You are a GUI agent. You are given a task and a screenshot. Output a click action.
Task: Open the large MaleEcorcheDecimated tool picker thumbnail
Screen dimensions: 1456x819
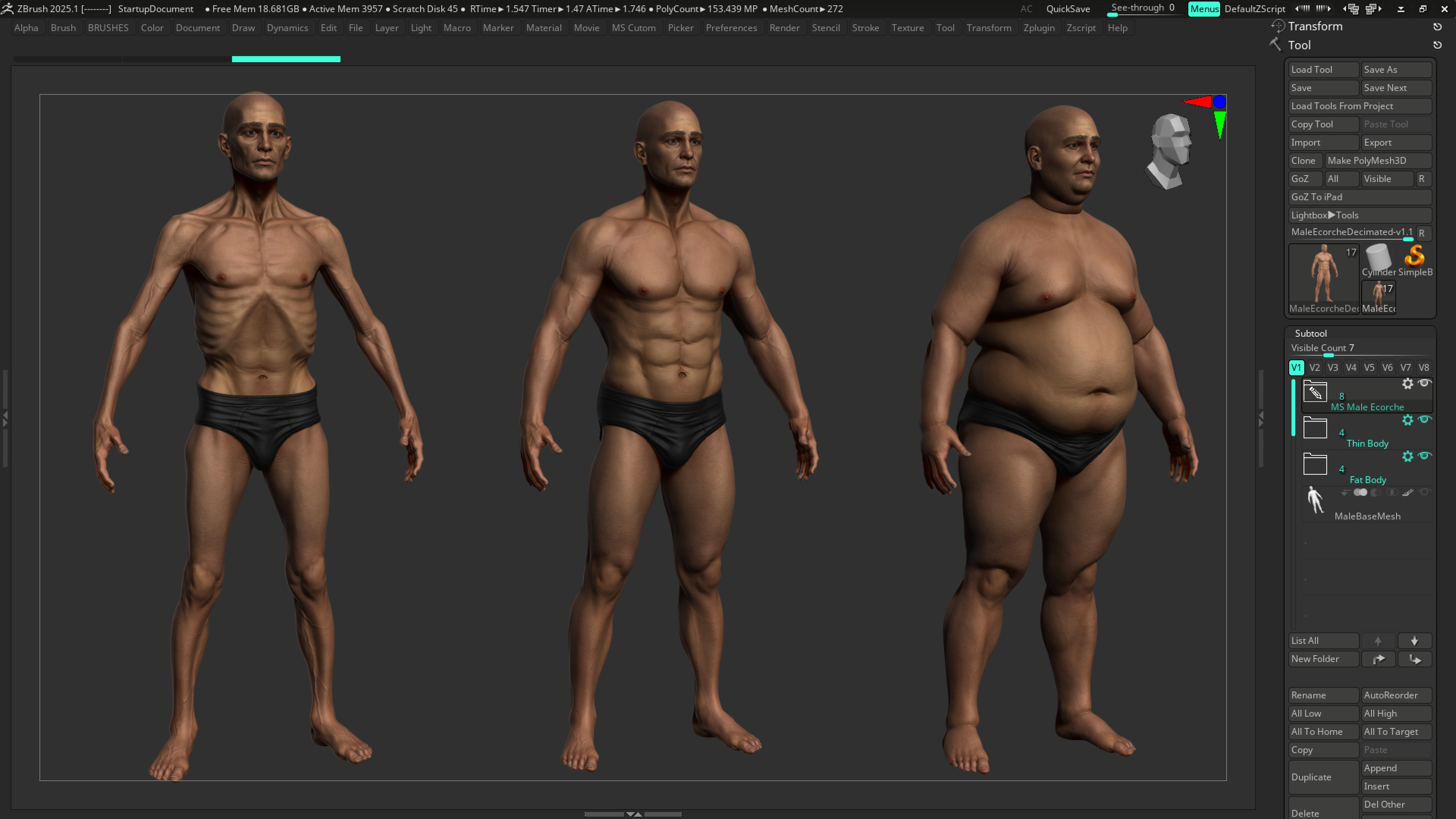(1324, 279)
